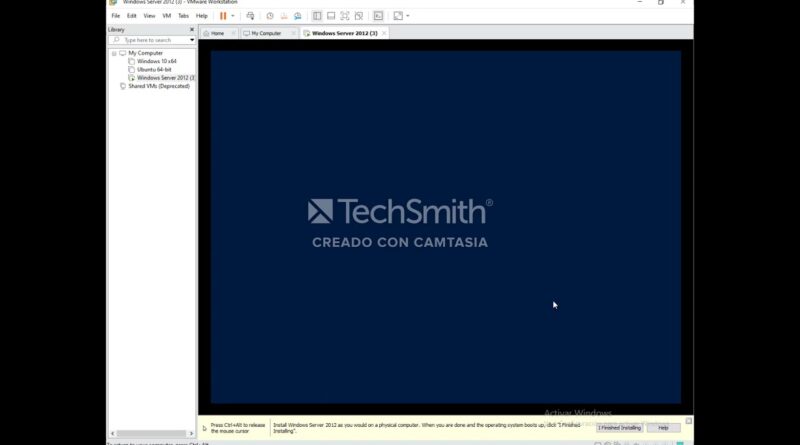Toggle the library sidebar view icon
The image size is (800, 445).
click(x=317, y=16)
